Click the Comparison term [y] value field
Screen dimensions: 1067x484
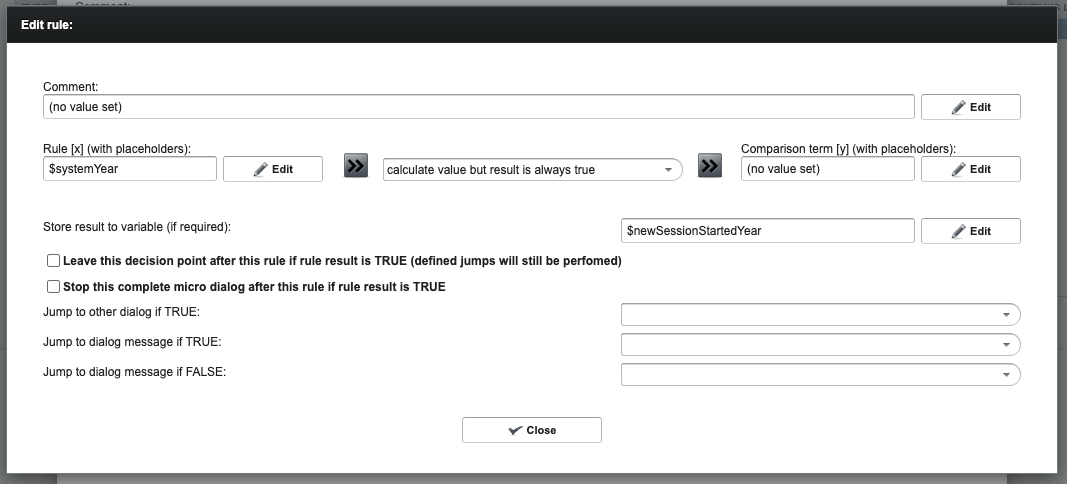(827, 169)
